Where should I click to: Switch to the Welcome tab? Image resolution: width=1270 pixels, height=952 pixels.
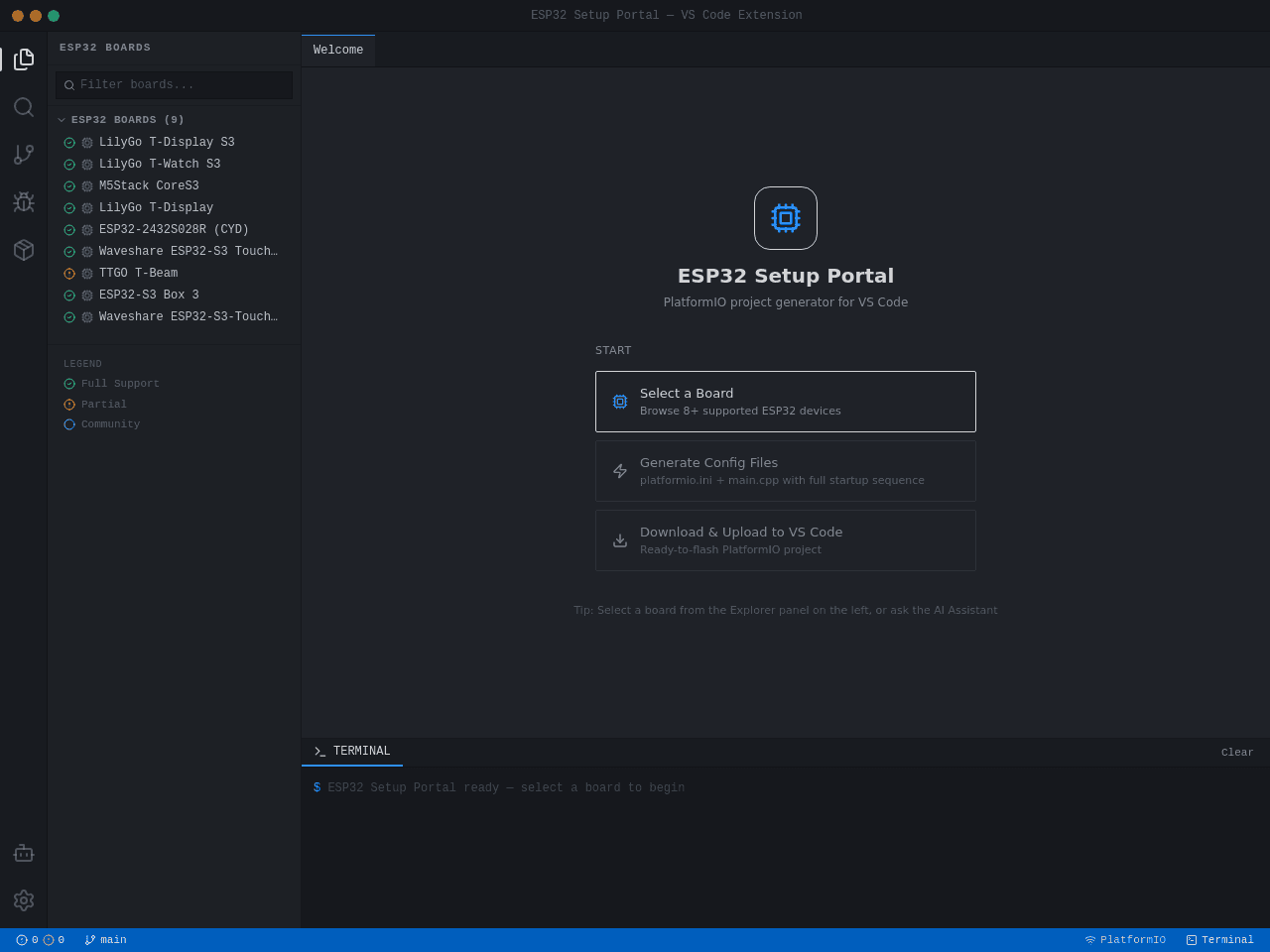pyautogui.click(x=338, y=51)
